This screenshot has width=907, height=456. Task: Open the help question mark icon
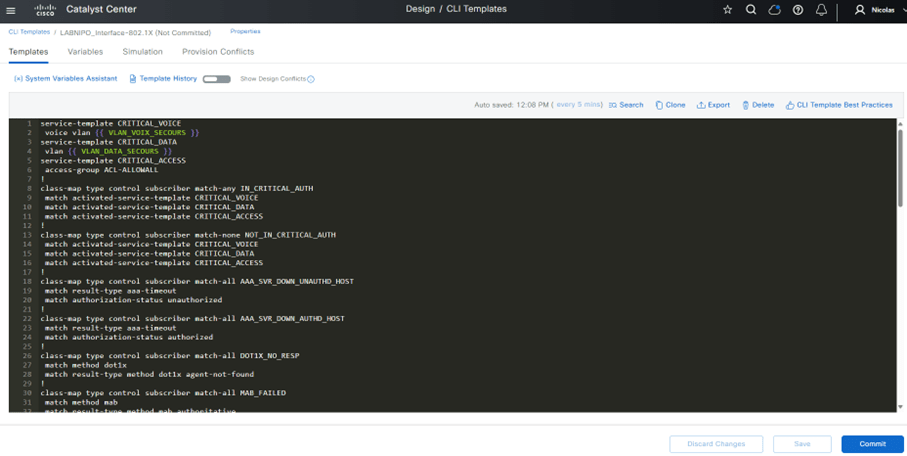798,10
